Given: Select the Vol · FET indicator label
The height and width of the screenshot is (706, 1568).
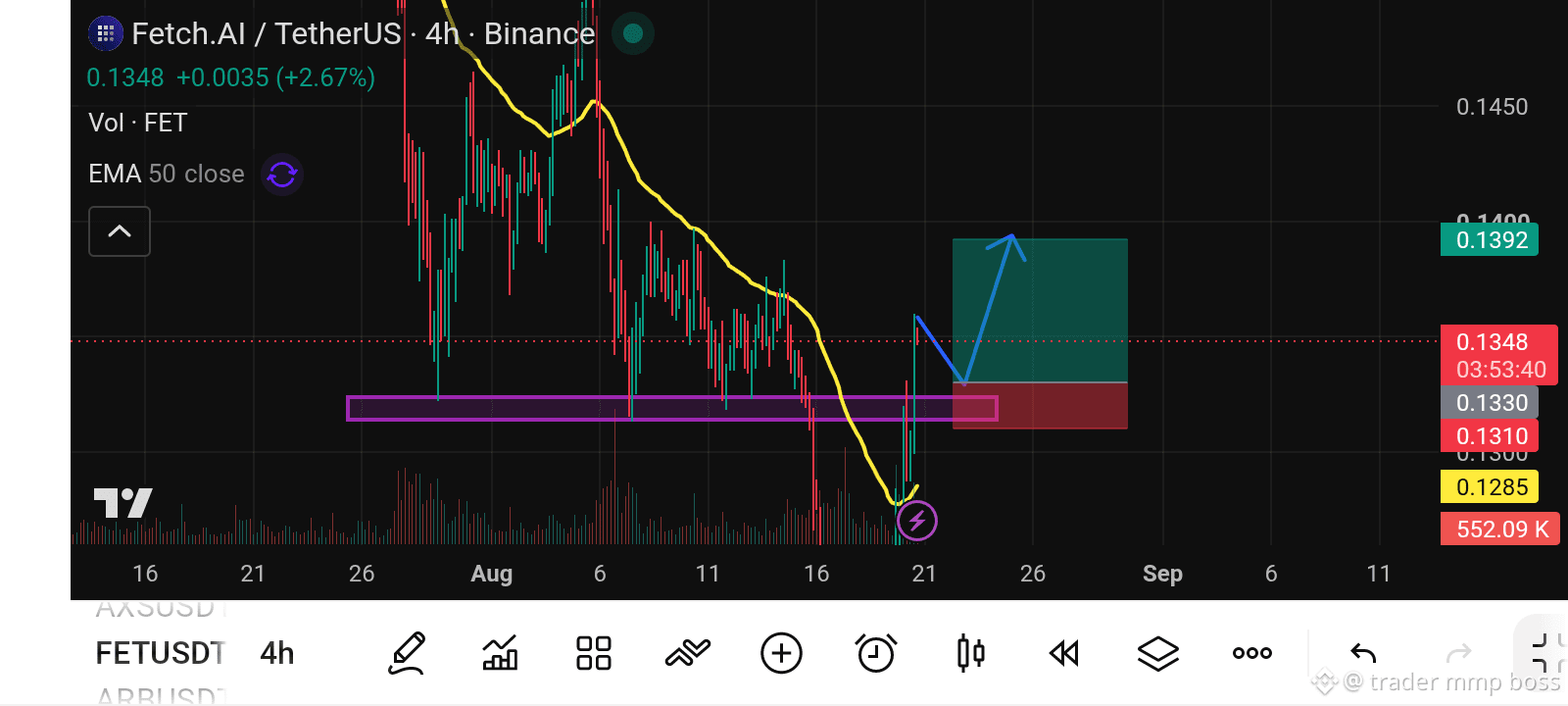Looking at the screenshot, I should [x=137, y=123].
